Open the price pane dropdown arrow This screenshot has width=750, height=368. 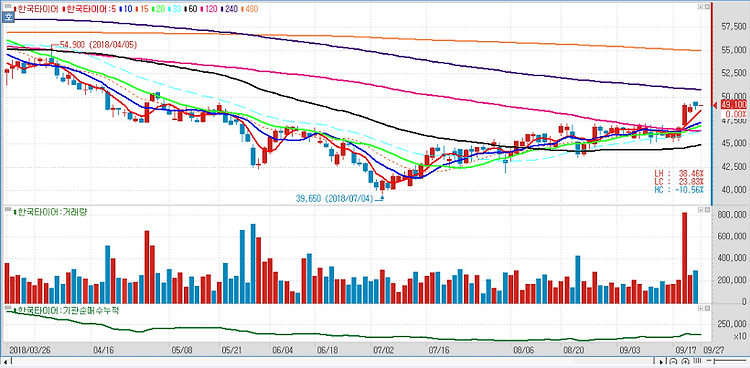[x=700, y=7]
